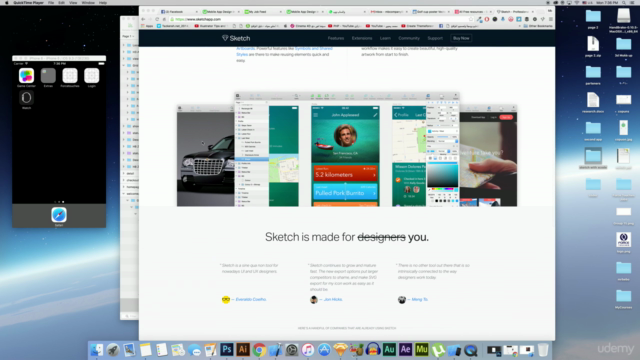This screenshot has height=360, width=640.
Task: Open Adobe Audition in the Dock
Action: (x=389, y=350)
